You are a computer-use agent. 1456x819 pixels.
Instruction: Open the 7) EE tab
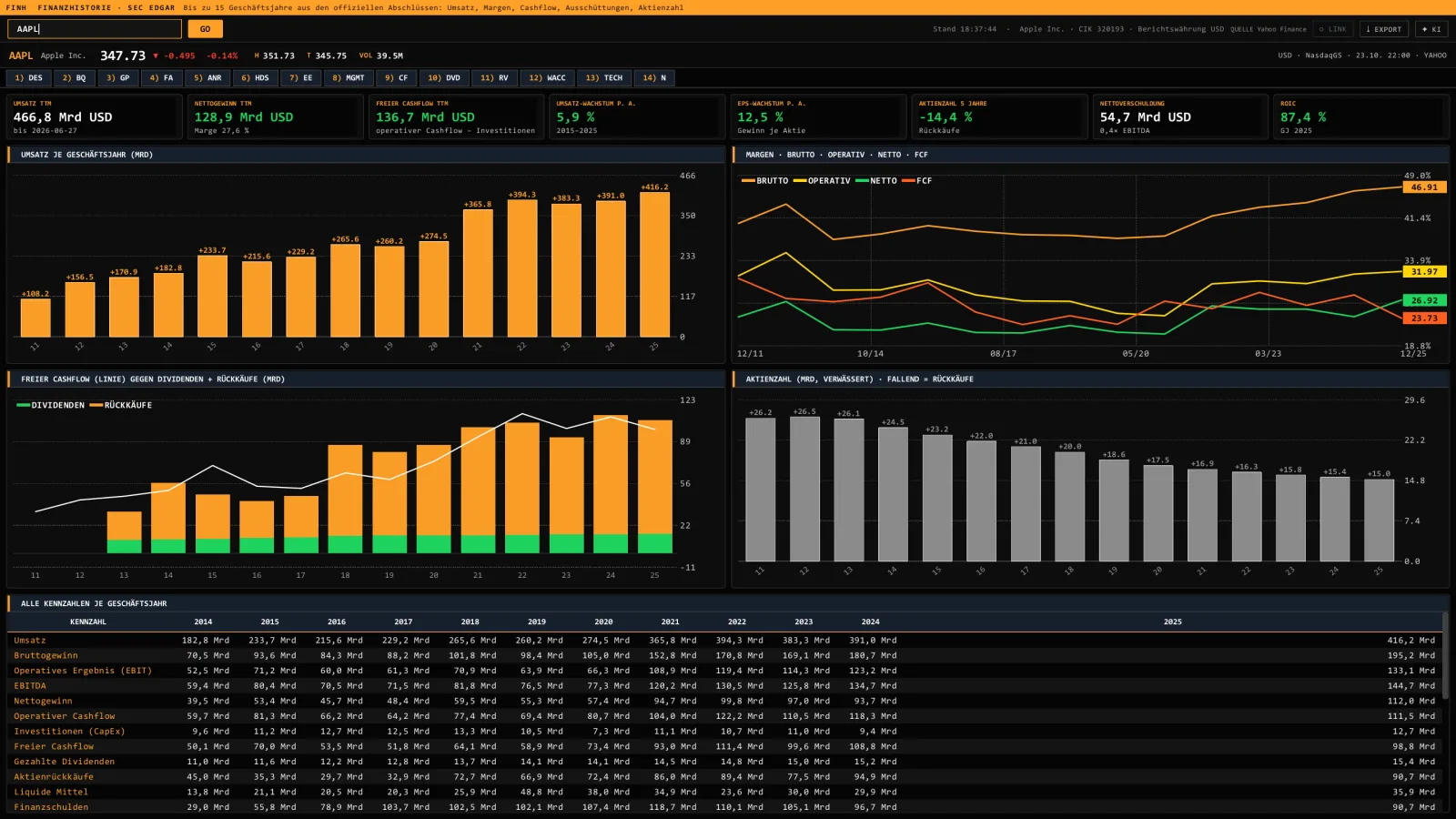pyautogui.click(x=300, y=78)
